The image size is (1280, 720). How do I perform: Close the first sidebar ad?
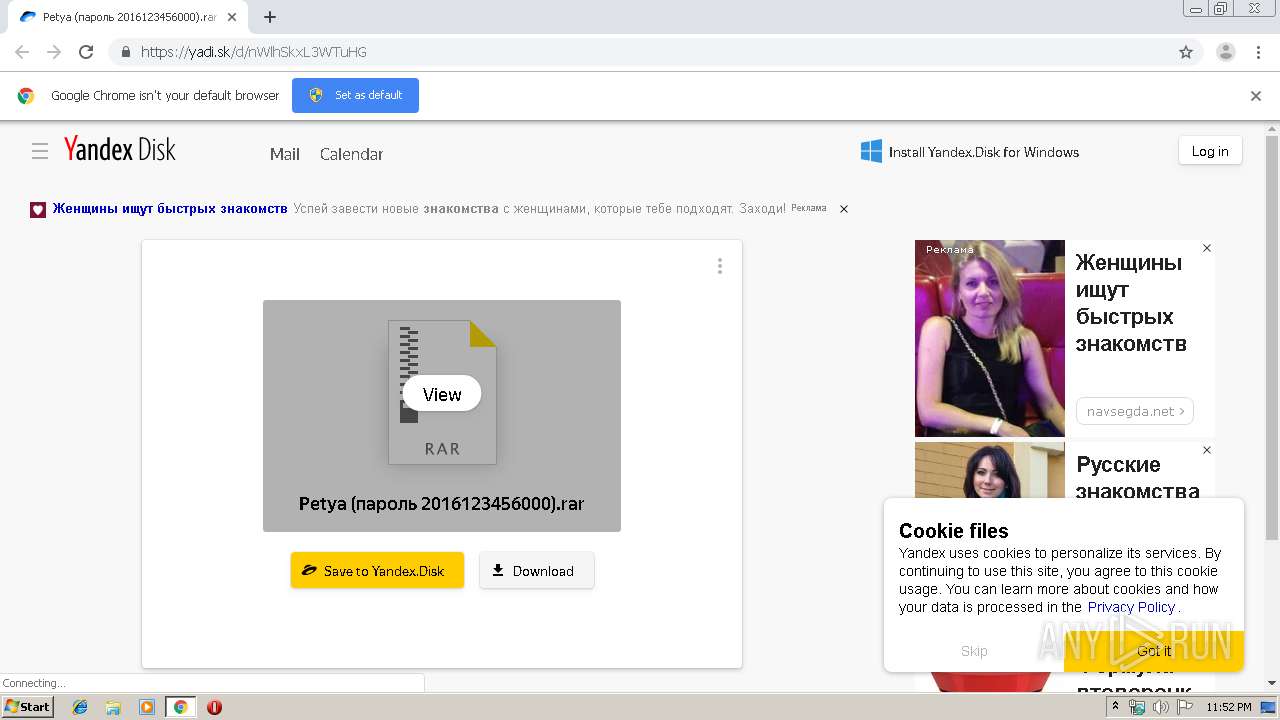[1207, 248]
